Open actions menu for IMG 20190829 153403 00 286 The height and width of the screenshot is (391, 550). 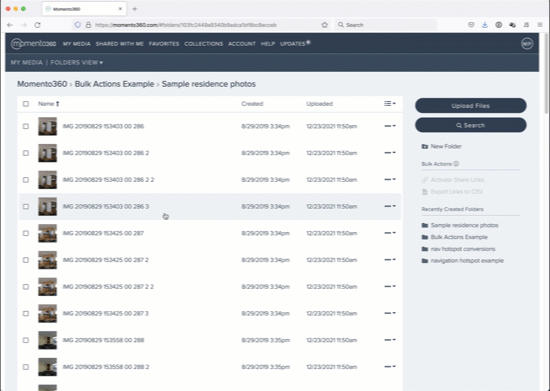pos(390,126)
